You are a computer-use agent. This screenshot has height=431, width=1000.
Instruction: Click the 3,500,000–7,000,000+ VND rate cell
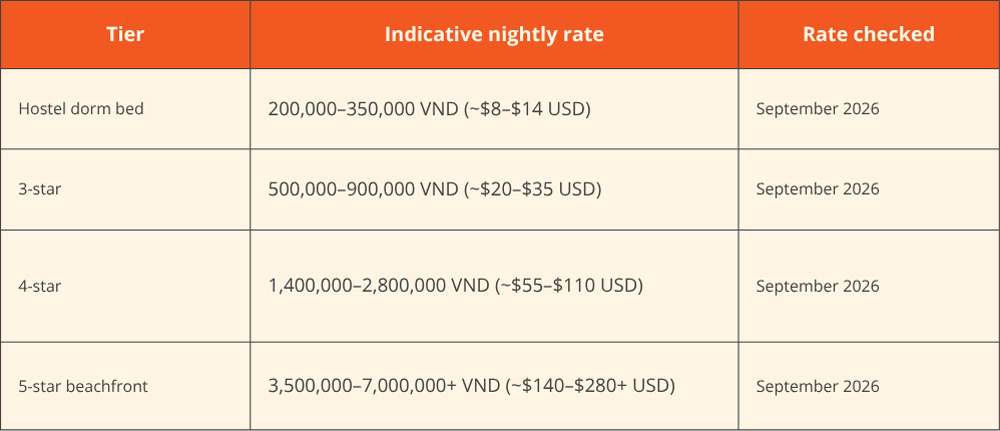click(x=494, y=386)
